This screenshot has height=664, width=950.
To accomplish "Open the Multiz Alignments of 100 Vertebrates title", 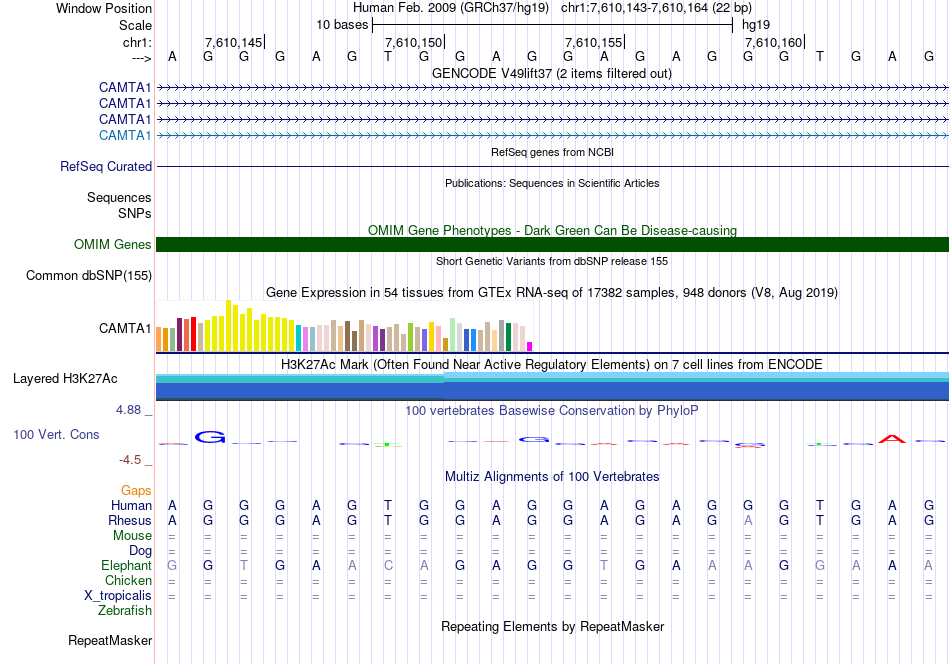I will (x=551, y=476).
